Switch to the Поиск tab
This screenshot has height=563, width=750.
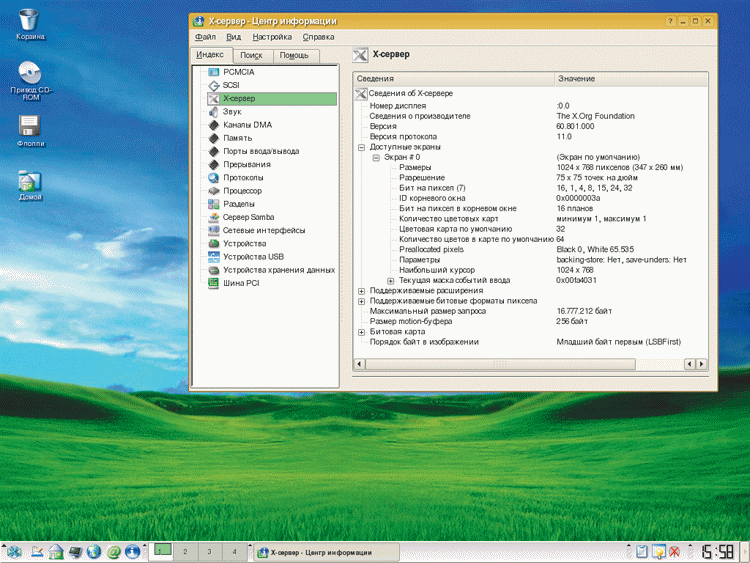point(252,55)
